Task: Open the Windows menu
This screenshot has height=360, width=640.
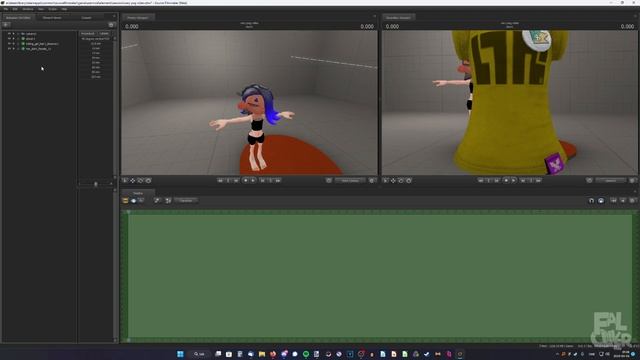Action: [x=28, y=9]
